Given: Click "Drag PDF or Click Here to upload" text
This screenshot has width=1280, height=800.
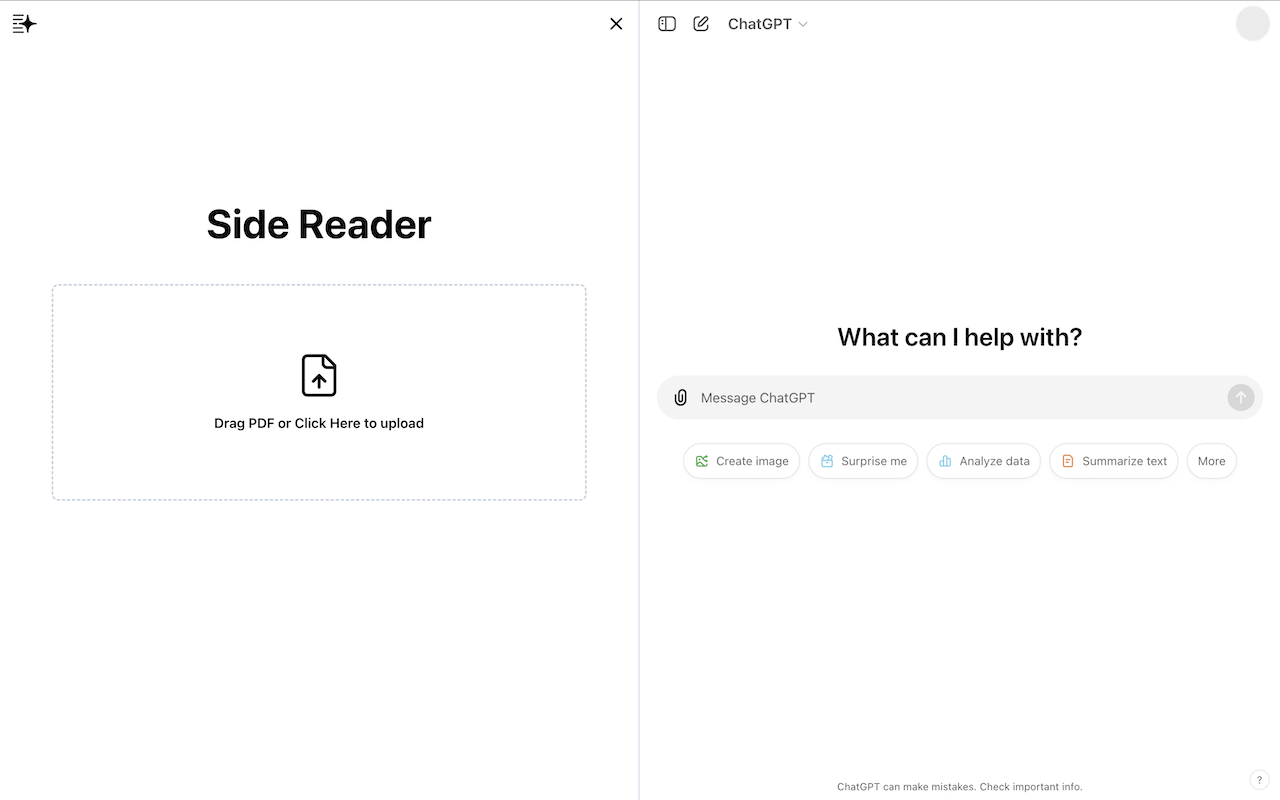Looking at the screenshot, I should 319,423.
